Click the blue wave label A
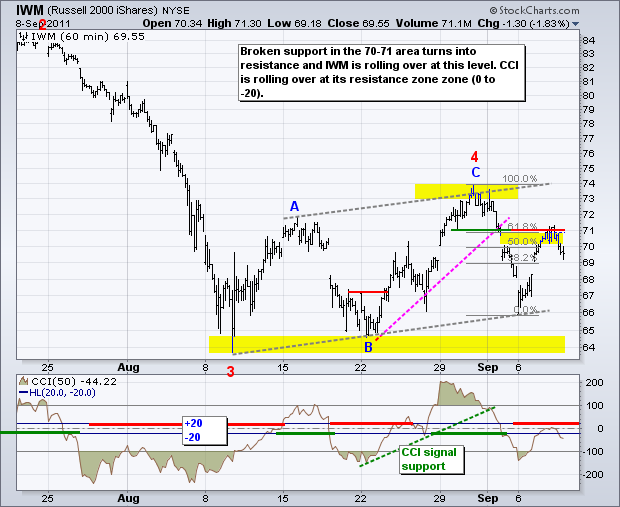 tap(294, 206)
